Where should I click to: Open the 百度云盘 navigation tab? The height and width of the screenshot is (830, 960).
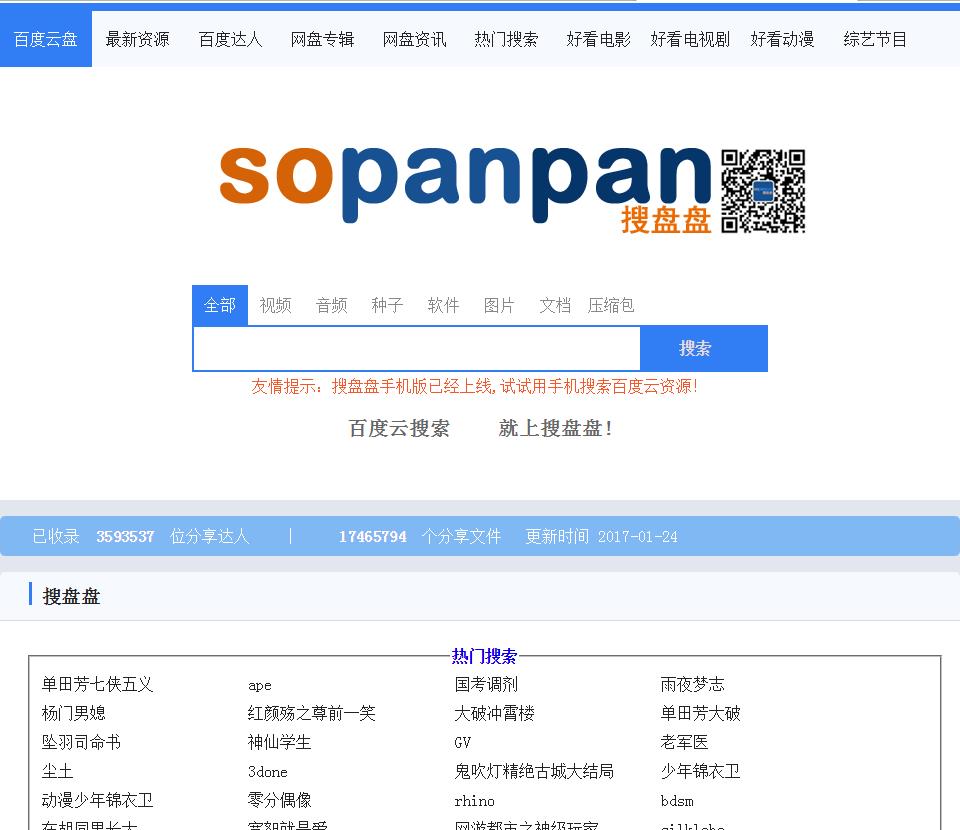tap(46, 39)
